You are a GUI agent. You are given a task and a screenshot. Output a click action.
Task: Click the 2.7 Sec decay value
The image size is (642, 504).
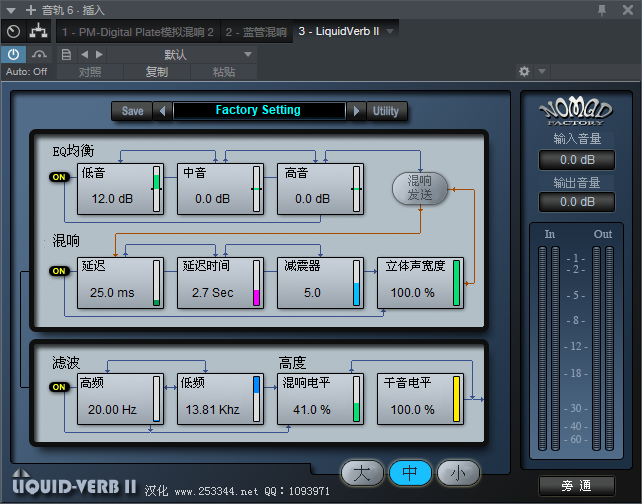(x=212, y=293)
